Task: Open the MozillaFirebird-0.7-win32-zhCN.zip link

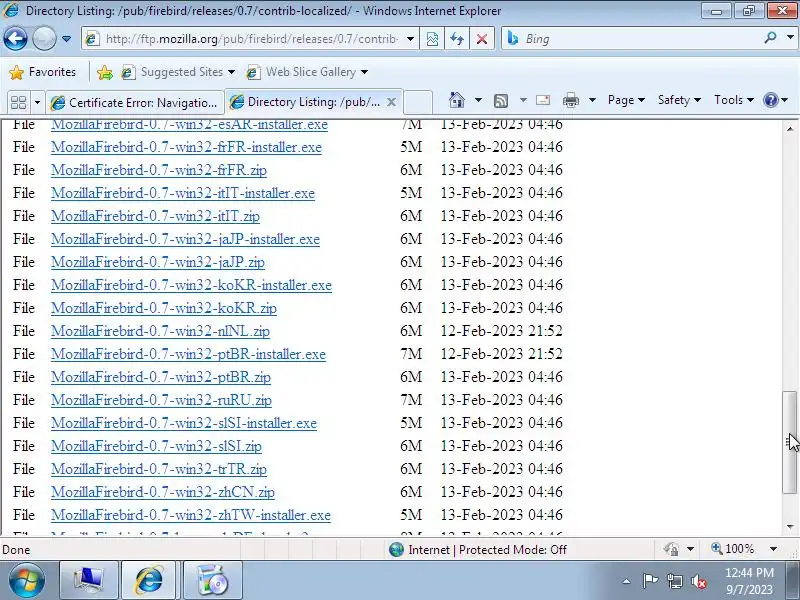Action: (x=163, y=492)
